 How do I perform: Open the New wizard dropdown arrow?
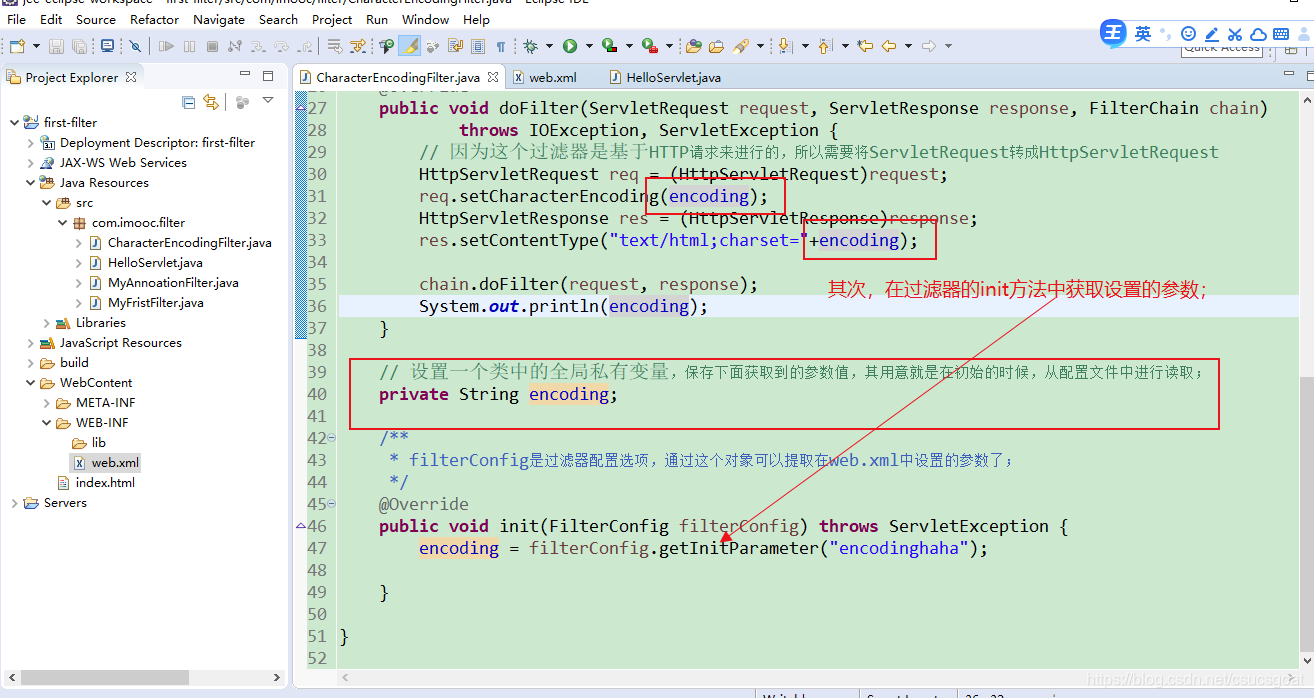click(x=36, y=46)
